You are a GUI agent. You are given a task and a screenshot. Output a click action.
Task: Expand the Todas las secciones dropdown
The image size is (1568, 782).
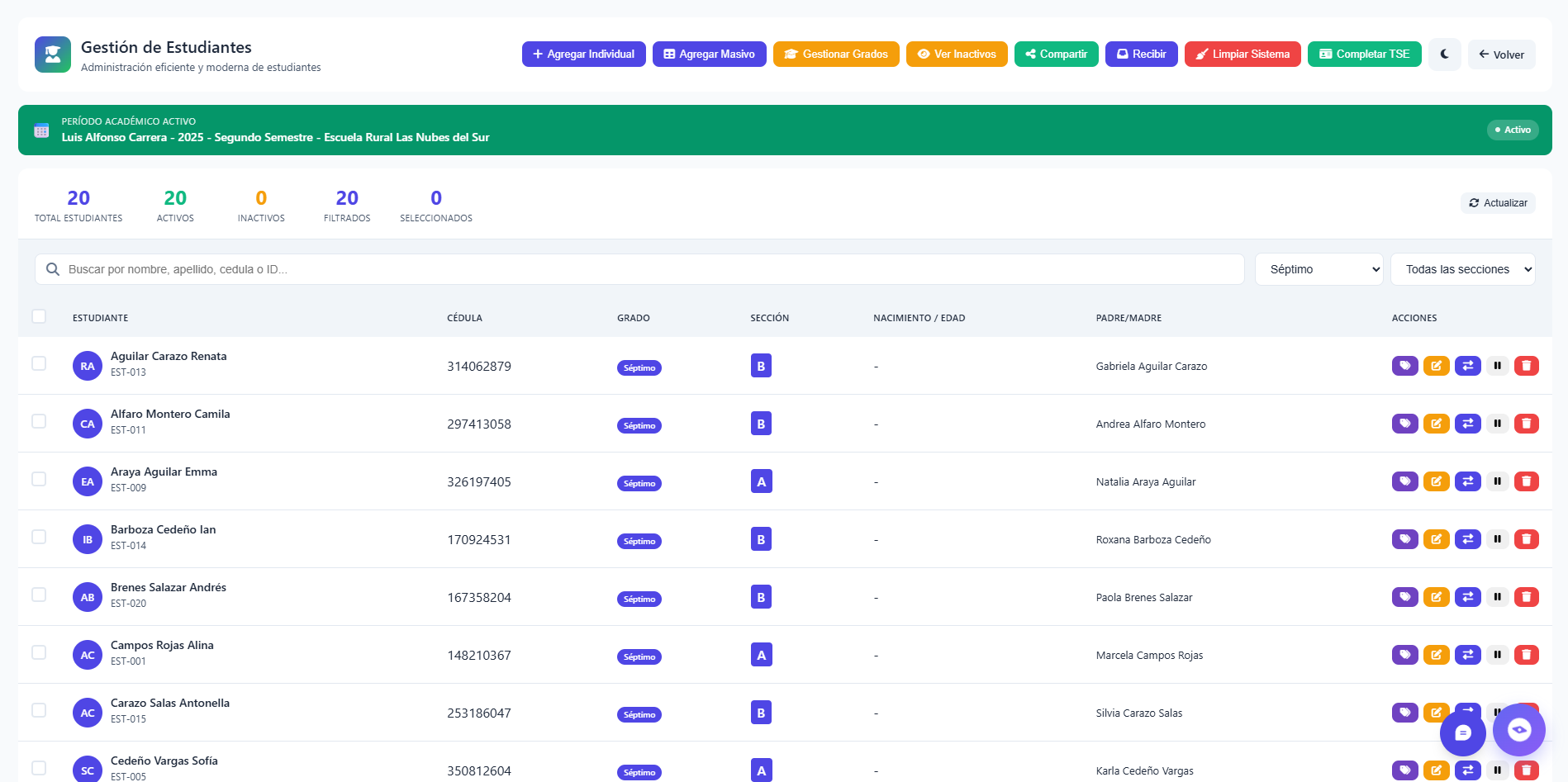coord(1462,269)
